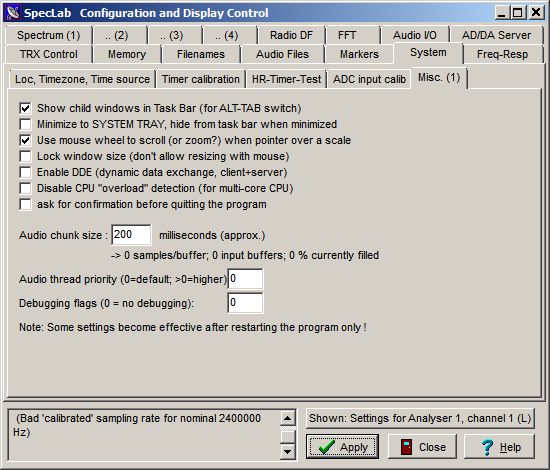Click the 0 samples/buffer status line
Image resolution: width=550 pixels, height=470 pixels.
pyautogui.click(x=245, y=255)
